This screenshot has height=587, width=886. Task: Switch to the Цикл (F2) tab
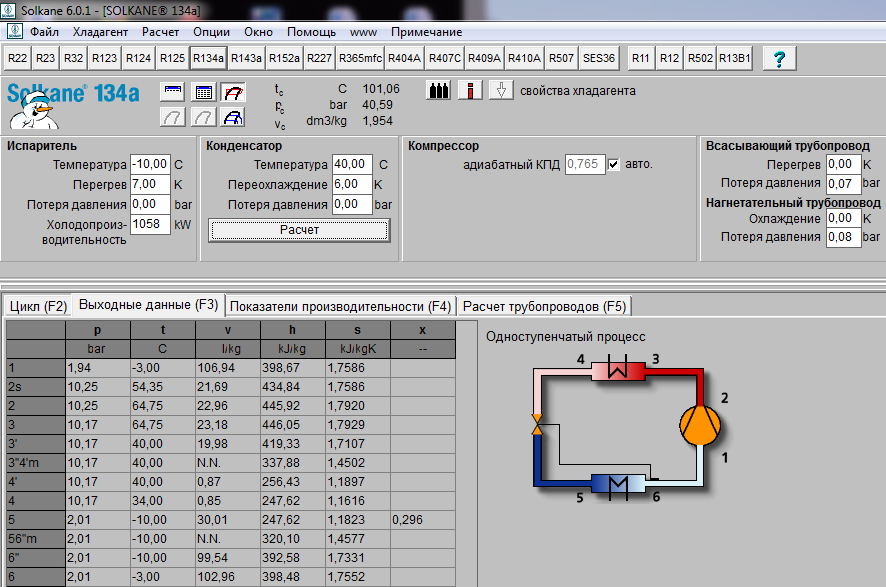tap(38, 306)
